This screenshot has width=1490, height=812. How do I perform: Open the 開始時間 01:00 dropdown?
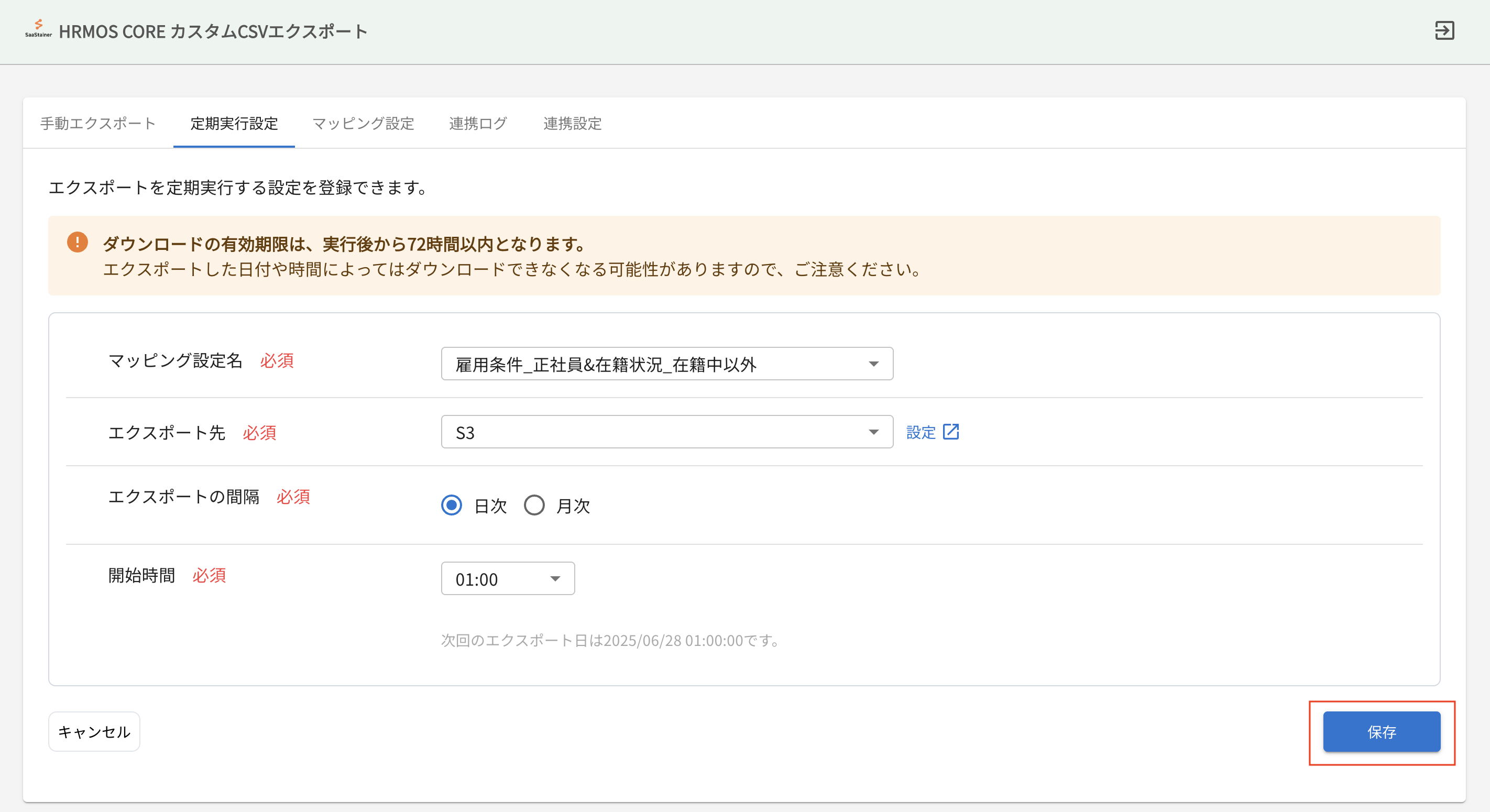click(507, 579)
